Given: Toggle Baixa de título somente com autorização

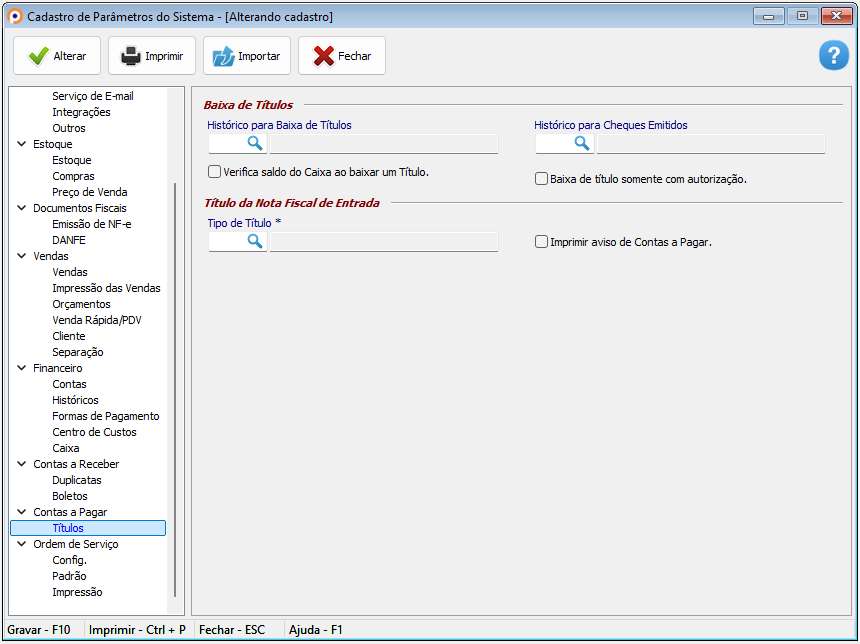Looking at the screenshot, I should tap(541, 179).
